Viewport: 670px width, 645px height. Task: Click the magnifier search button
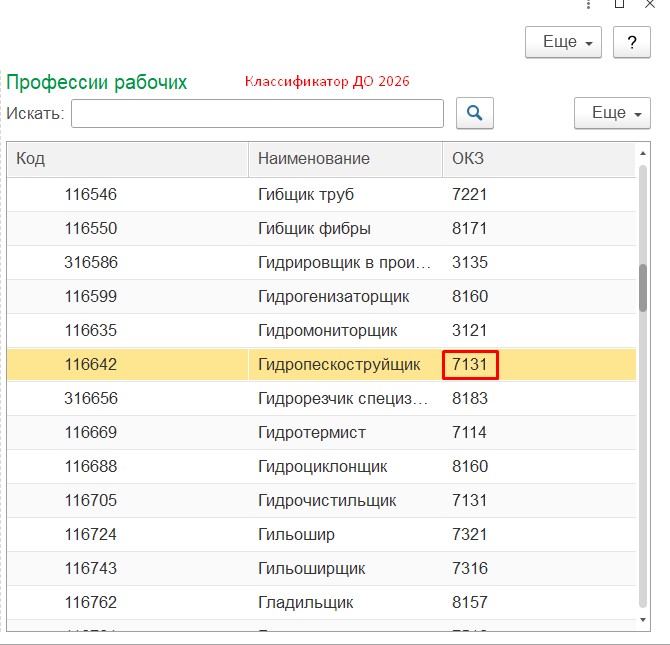click(x=475, y=113)
